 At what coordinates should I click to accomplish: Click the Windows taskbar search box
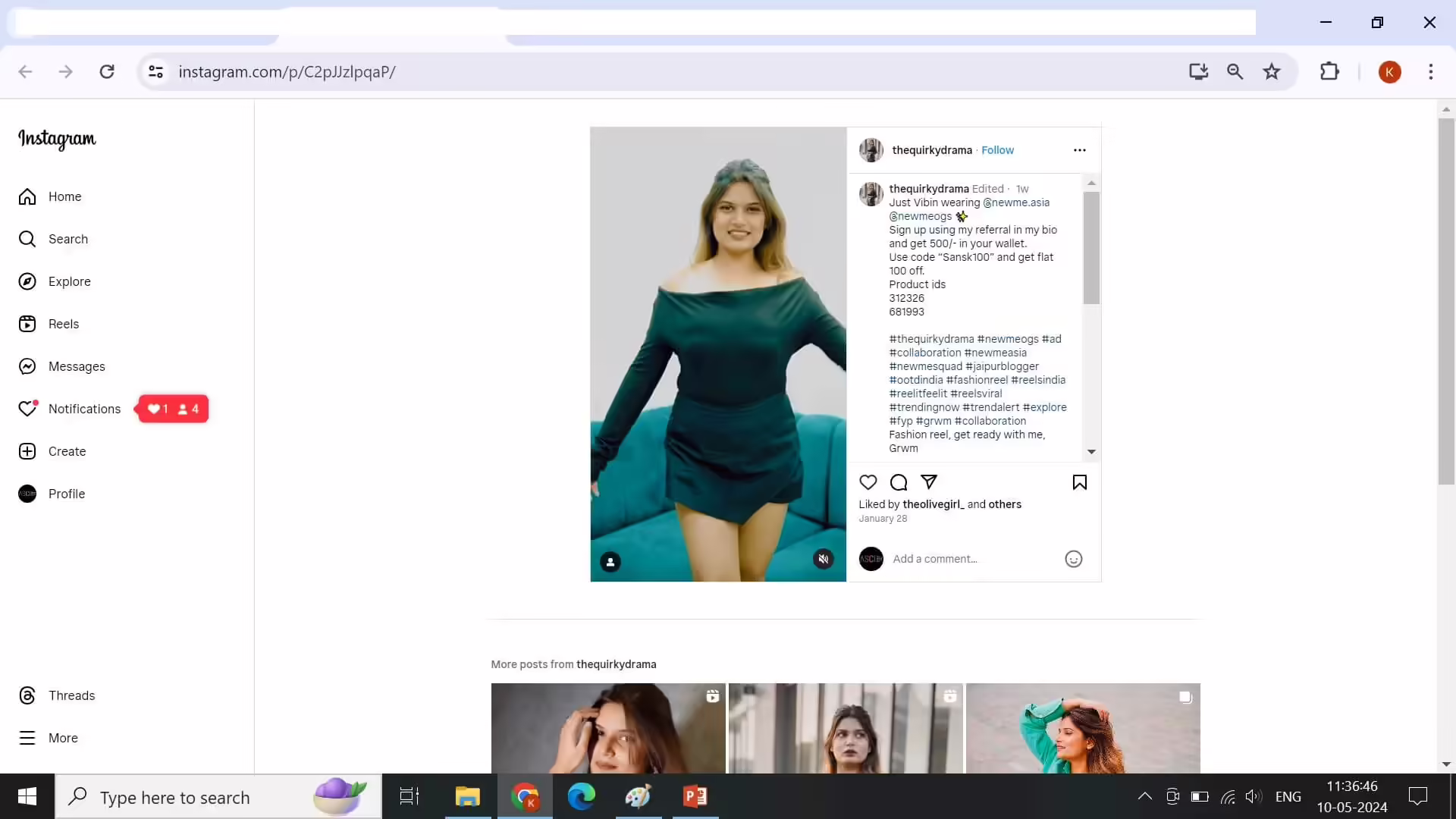[x=218, y=796]
